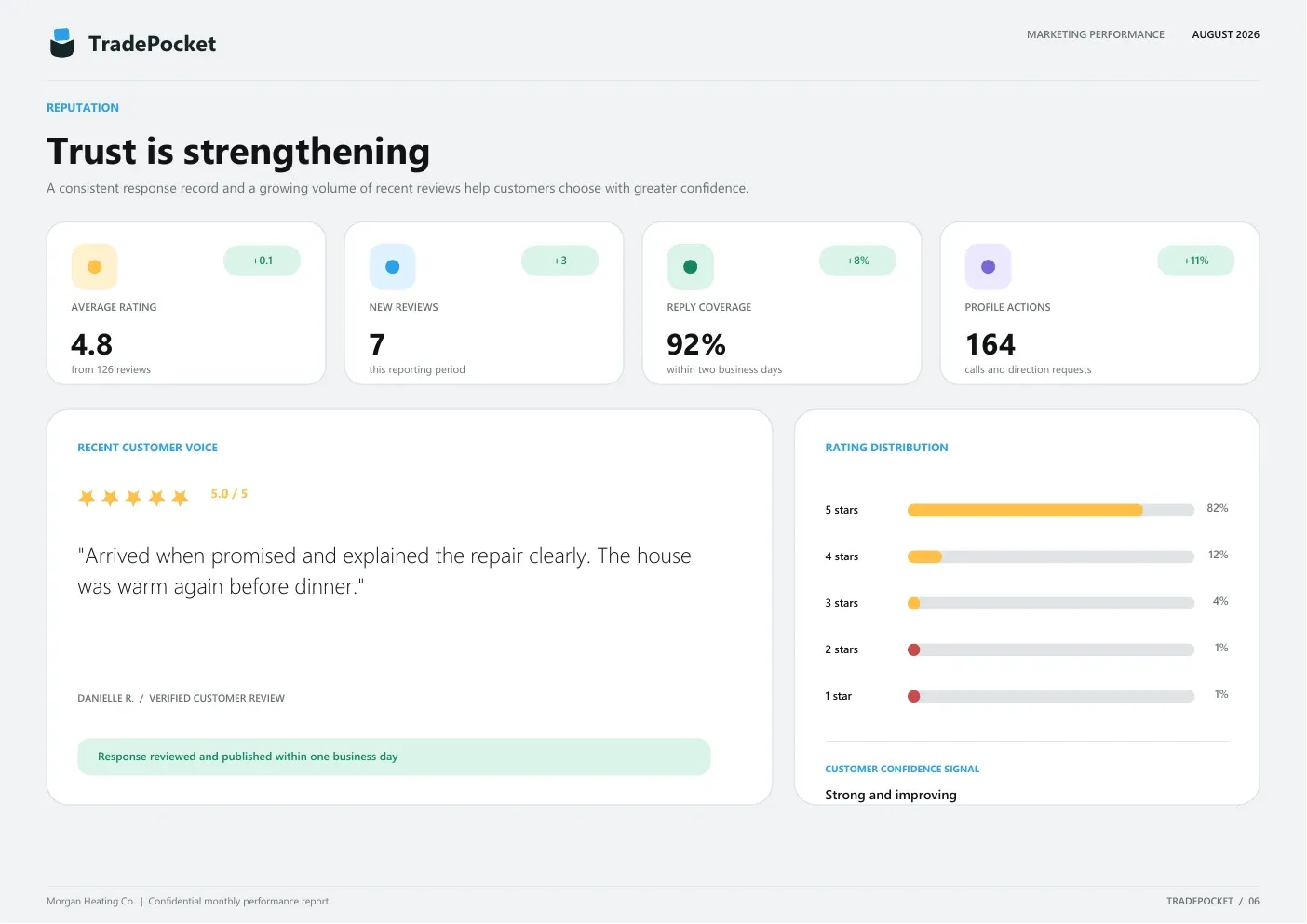Image resolution: width=1307 pixels, height=924 pixels.
Task: Click the +0.1 change badge
Action: pos(262,261)
